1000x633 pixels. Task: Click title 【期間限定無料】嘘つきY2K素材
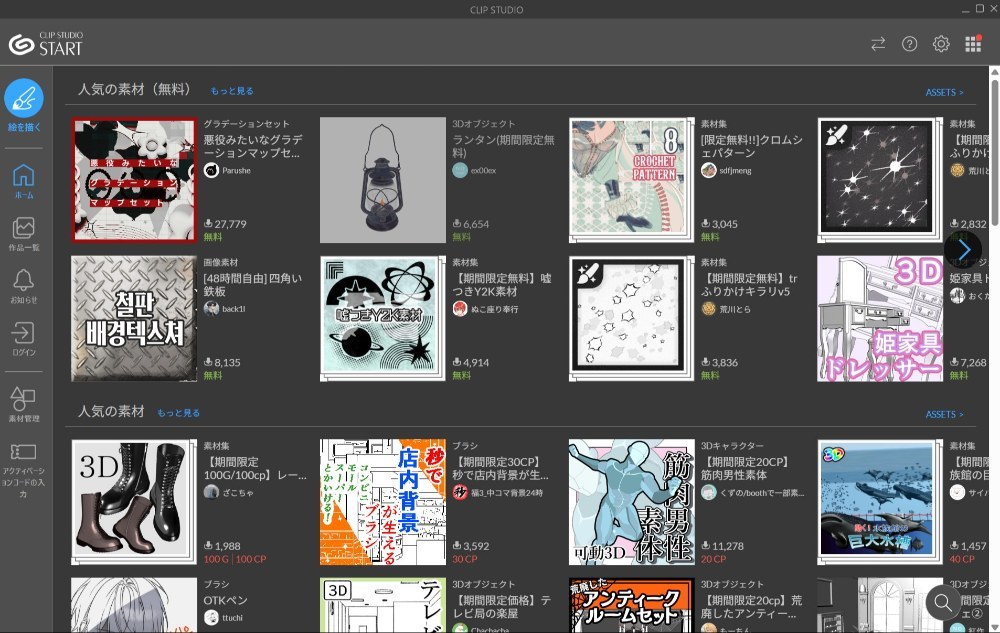pyautogui.click(x=502, y=284)
